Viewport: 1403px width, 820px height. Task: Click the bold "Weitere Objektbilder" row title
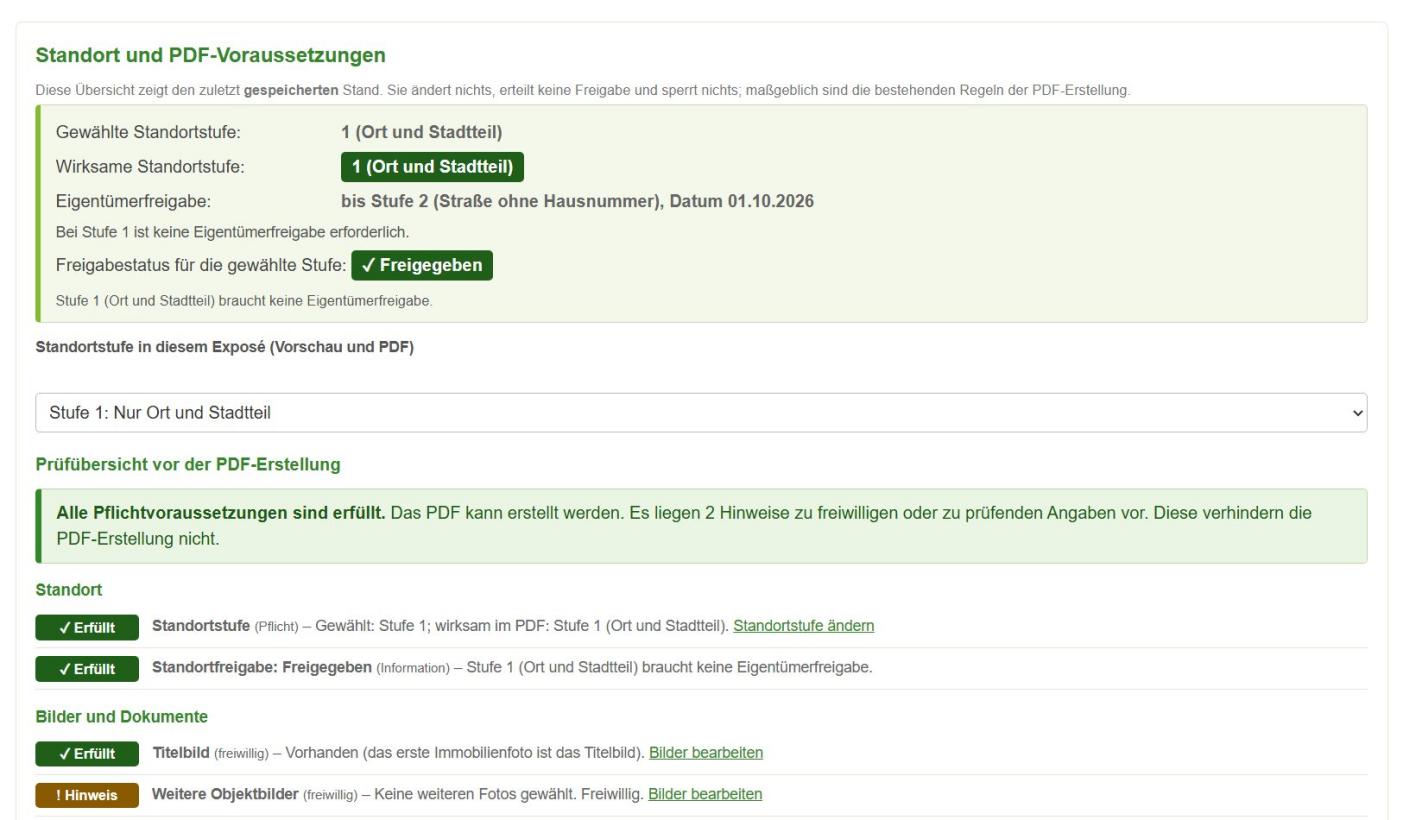(x=225, y=794)
